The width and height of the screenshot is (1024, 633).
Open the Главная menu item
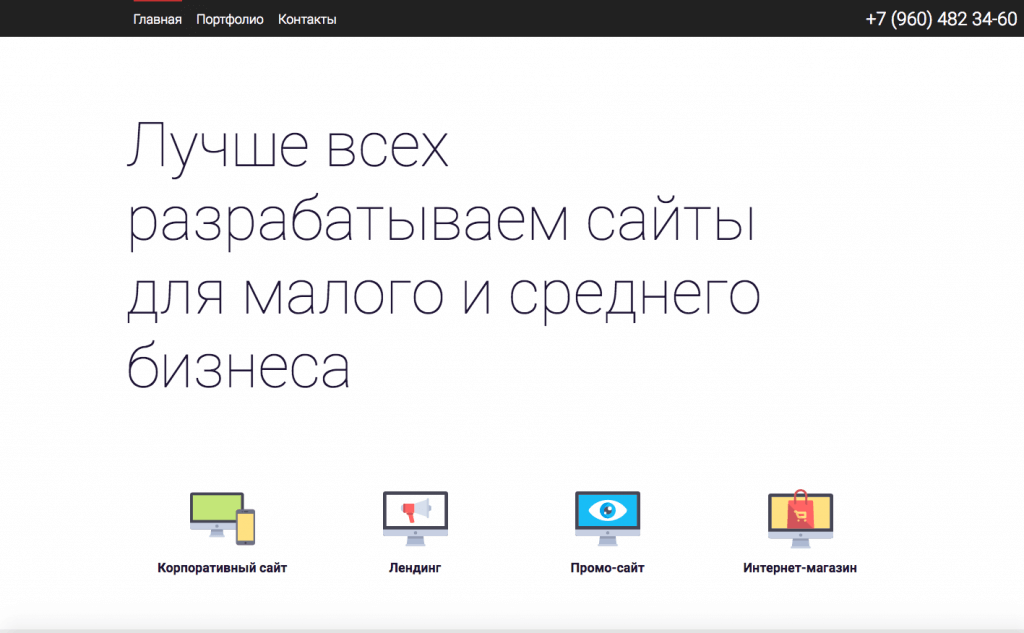(157, 19)
